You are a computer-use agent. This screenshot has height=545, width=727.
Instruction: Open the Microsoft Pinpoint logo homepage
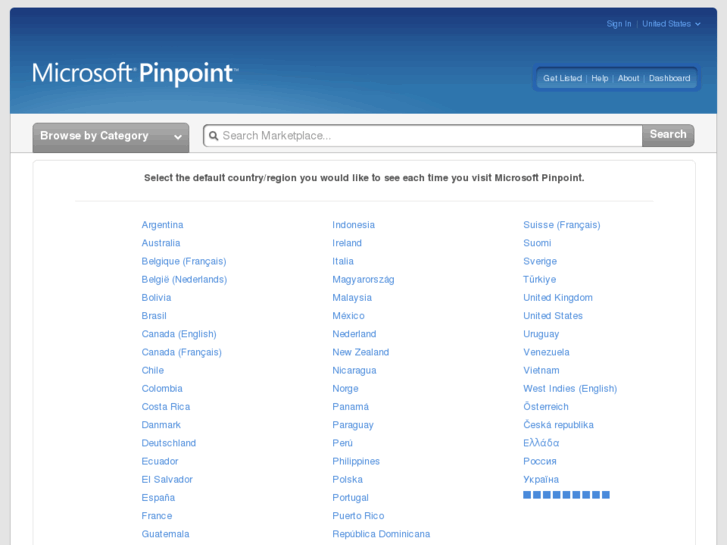135,74
